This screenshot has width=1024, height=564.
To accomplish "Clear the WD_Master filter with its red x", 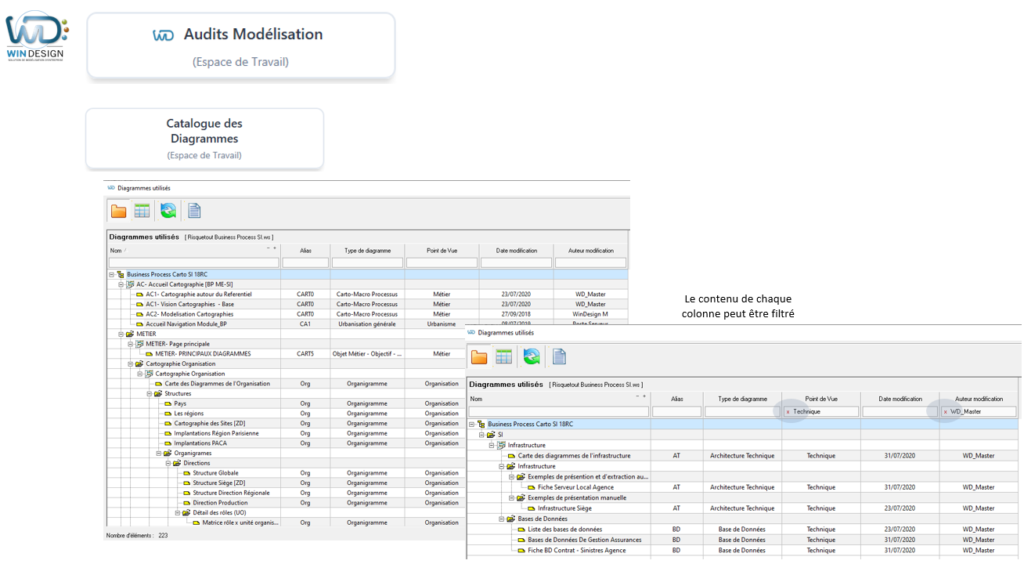I will (945, 412).
